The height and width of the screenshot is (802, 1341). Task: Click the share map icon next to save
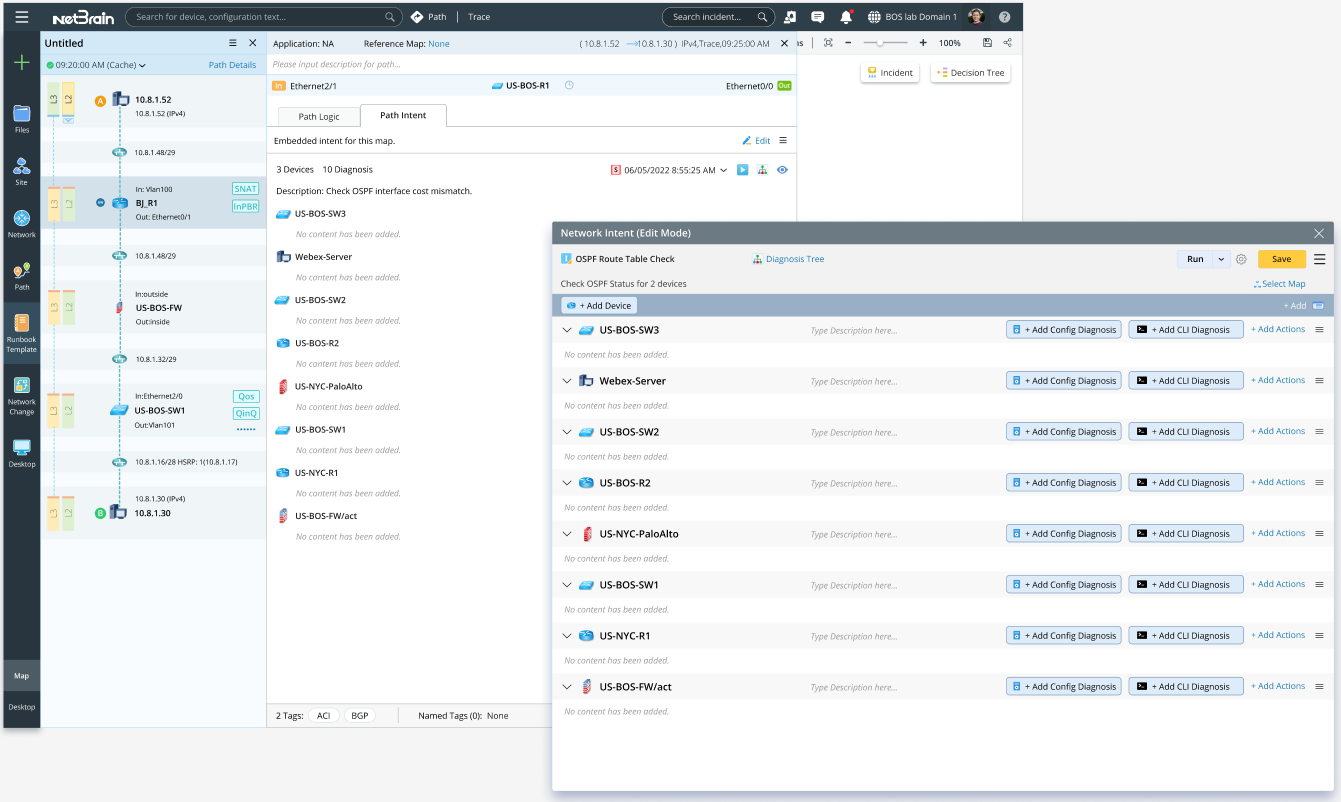pyautogui.click(x=1007, y=43)
